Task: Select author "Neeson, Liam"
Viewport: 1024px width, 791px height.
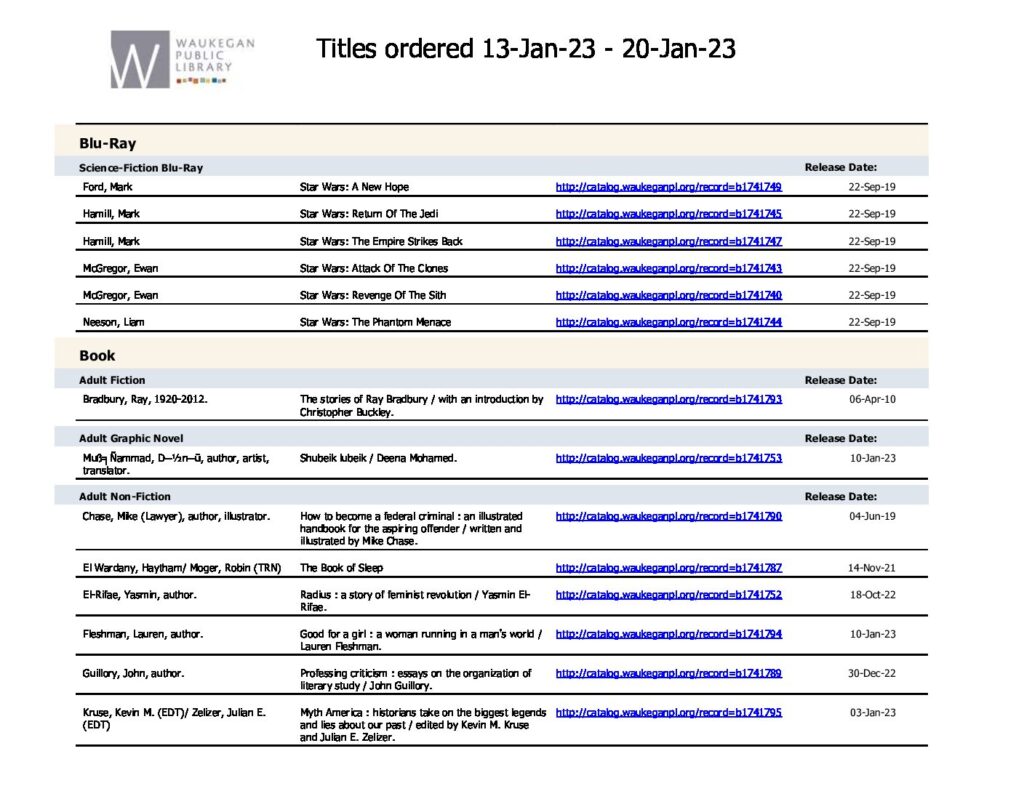Action: [114, 322]
